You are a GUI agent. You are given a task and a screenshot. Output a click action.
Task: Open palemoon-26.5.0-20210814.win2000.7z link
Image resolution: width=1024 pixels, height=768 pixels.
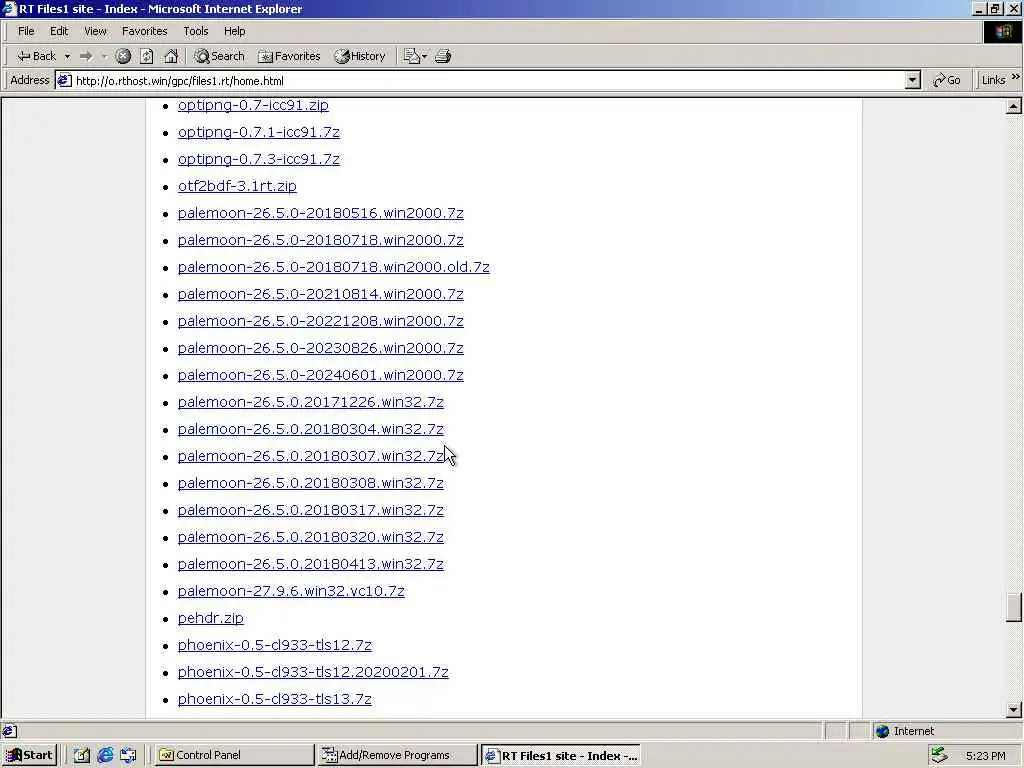point(321,294)
